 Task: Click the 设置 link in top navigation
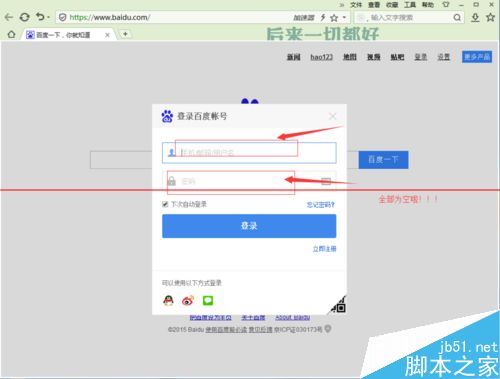pyautogui.click(x=444, y=57)
